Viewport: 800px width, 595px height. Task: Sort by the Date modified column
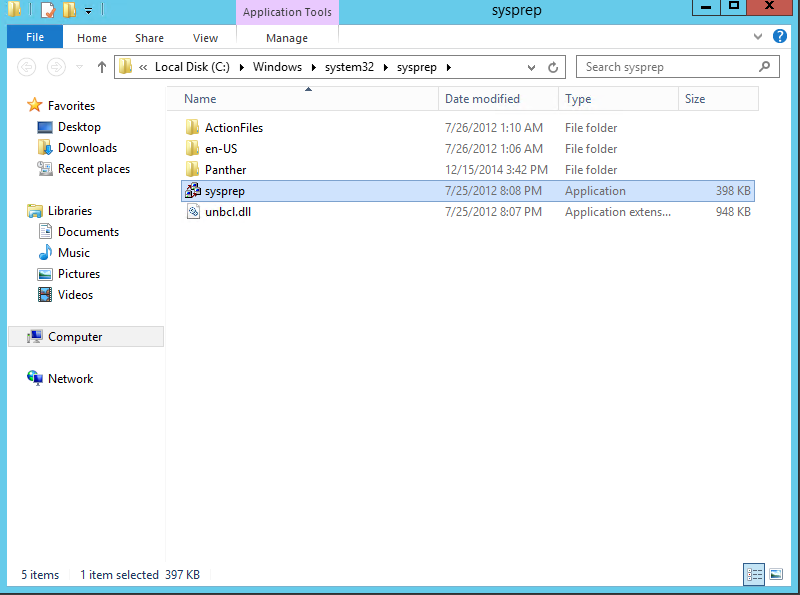(498, 98)
